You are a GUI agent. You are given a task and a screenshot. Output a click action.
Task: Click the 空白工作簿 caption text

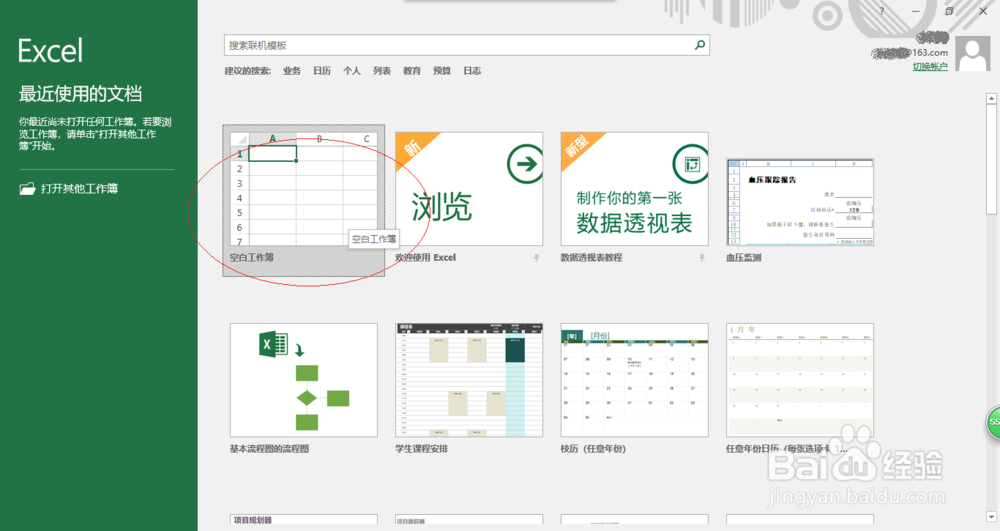(x=252, y=258)
